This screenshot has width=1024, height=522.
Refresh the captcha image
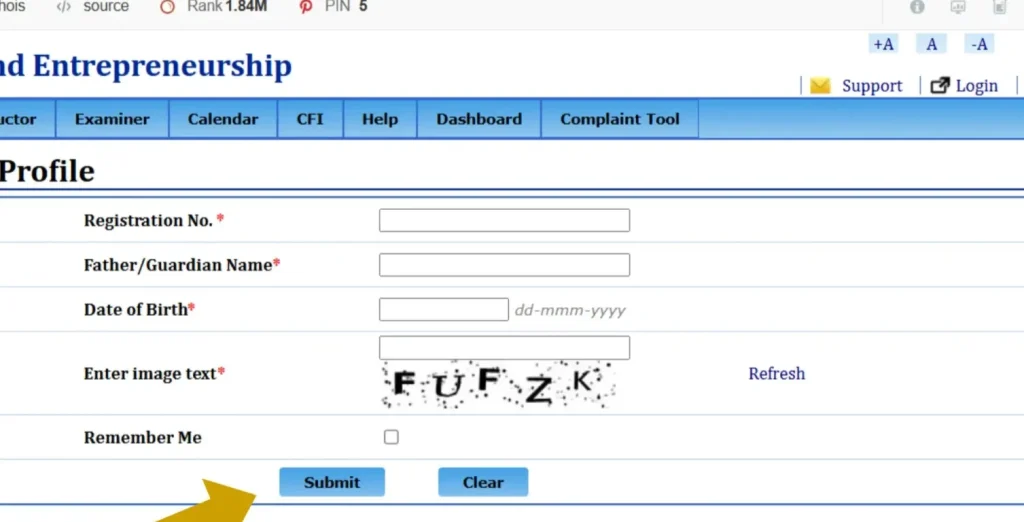point(776,374)
